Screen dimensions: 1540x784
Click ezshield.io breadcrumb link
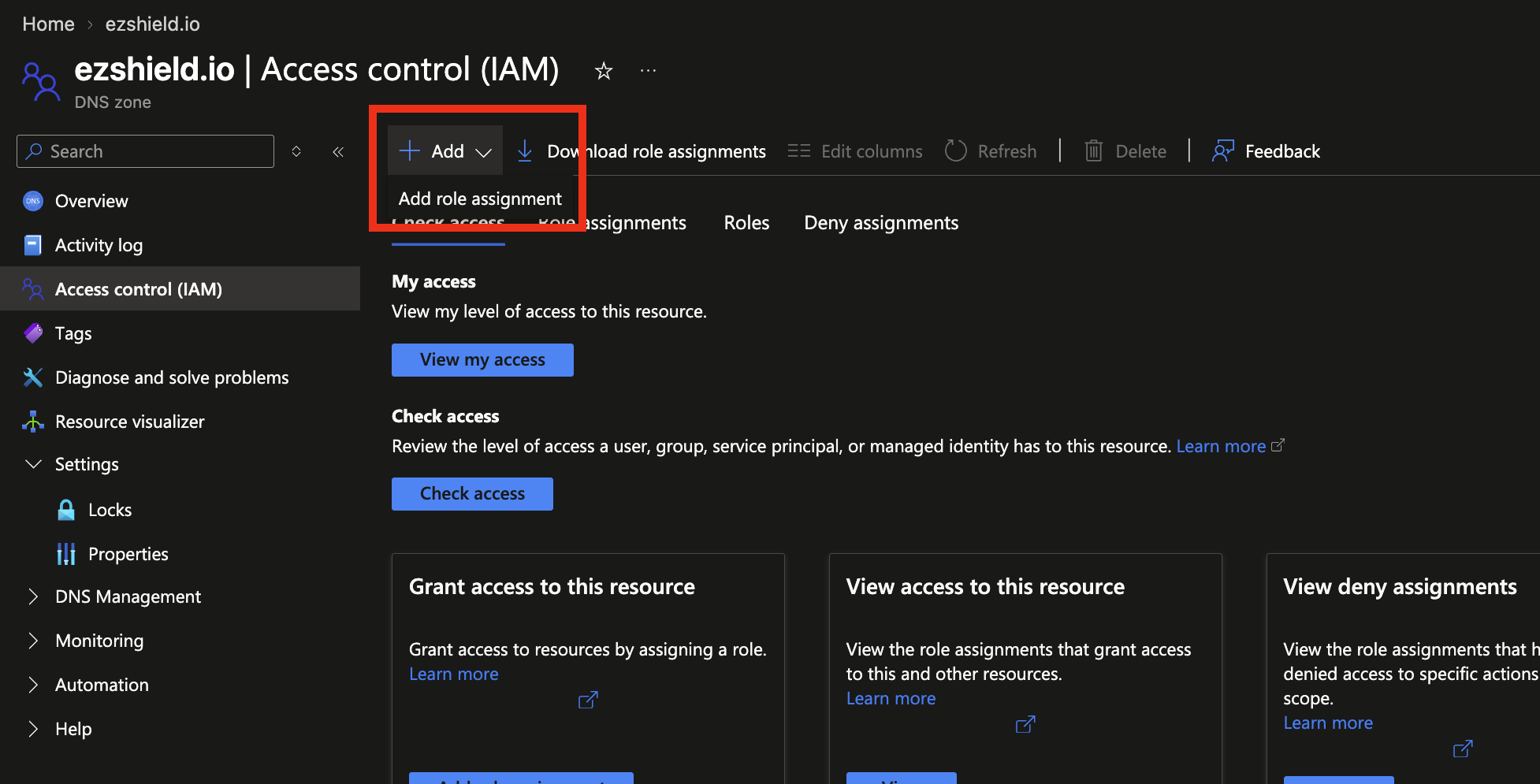tap(153, 24)
